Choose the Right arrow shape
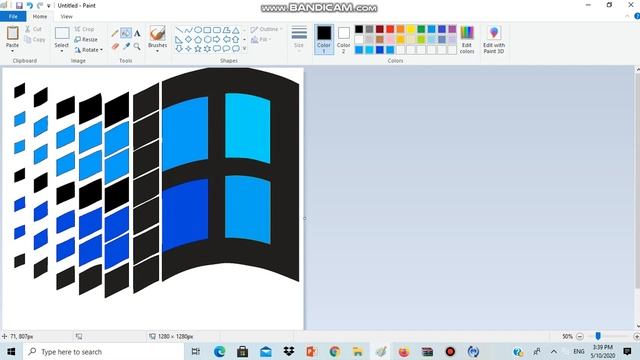Image resolution: width=640 pixels, height=360 pixels. (217, 40)
